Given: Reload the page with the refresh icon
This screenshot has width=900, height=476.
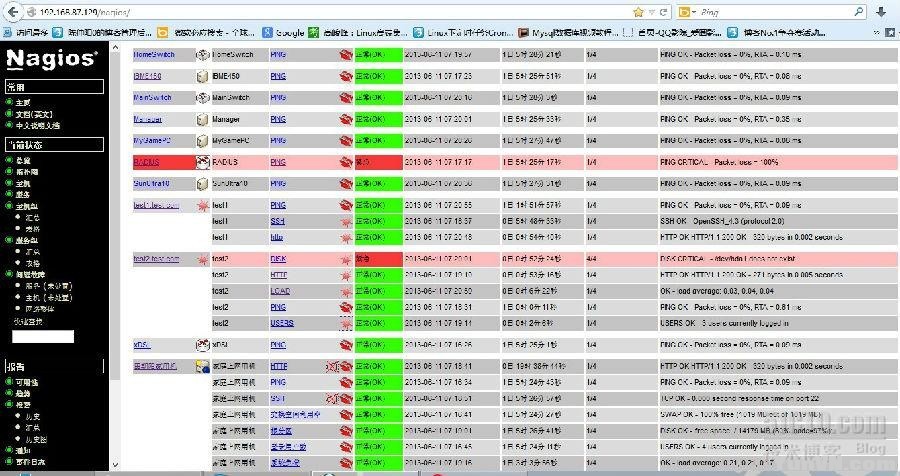Looking at the screenshot, I should coord(664,12).
